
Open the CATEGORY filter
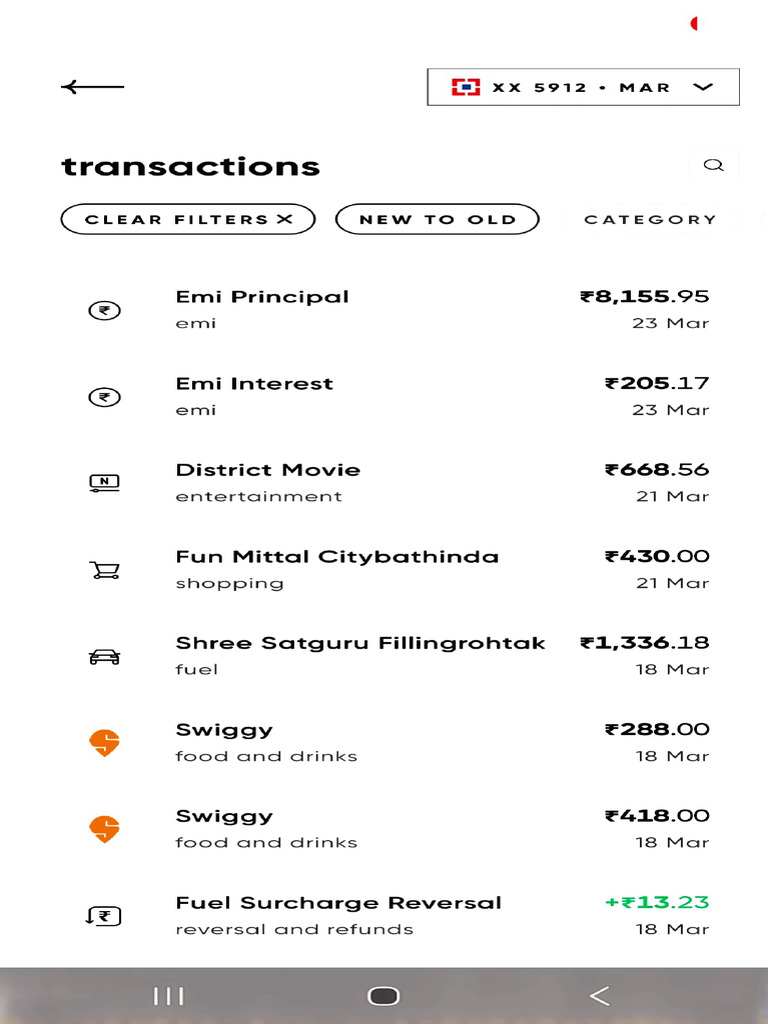[650, 219]
